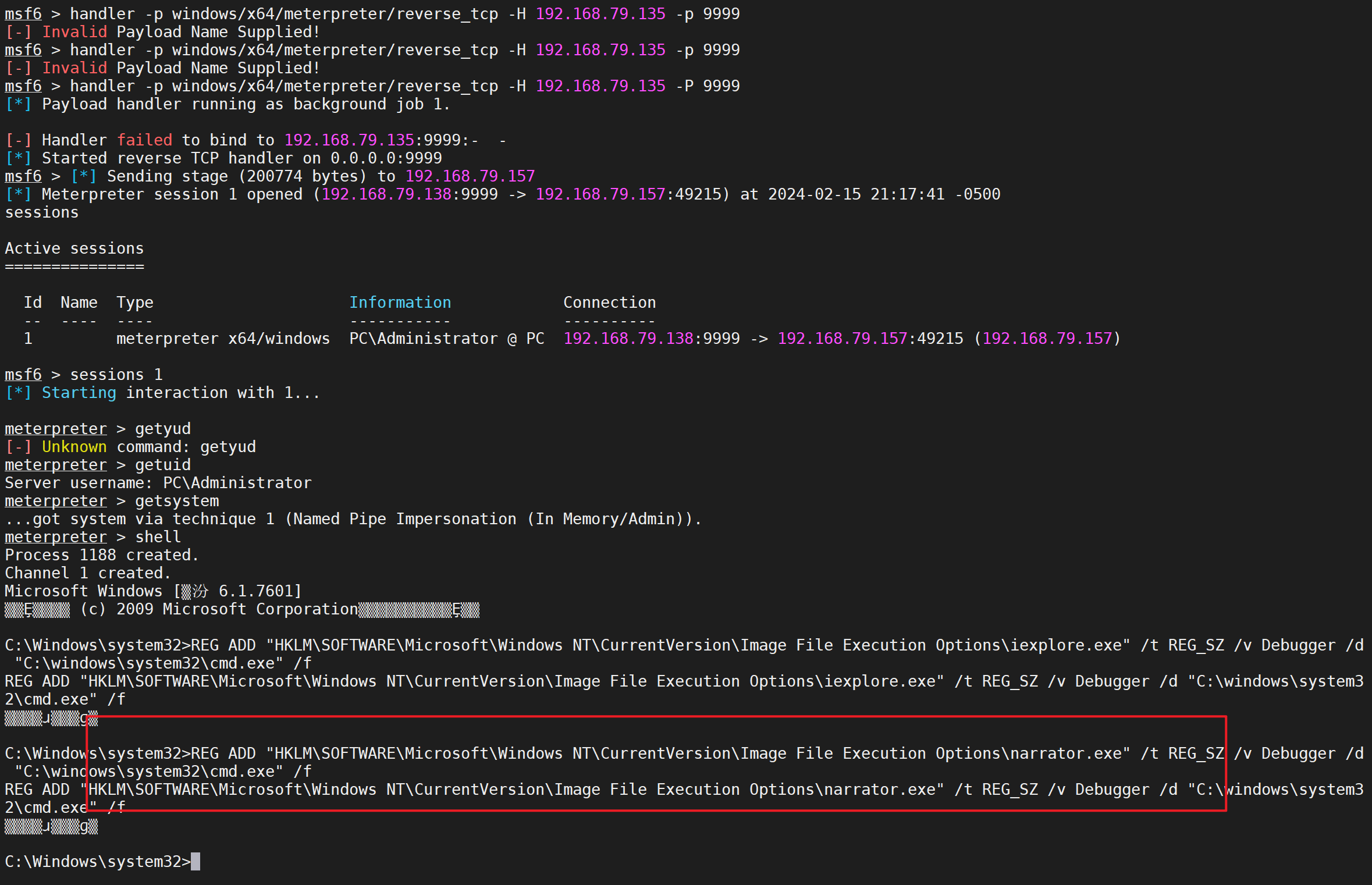Click IP 192.168.79.157 on Sending stage line

point(470,176)
